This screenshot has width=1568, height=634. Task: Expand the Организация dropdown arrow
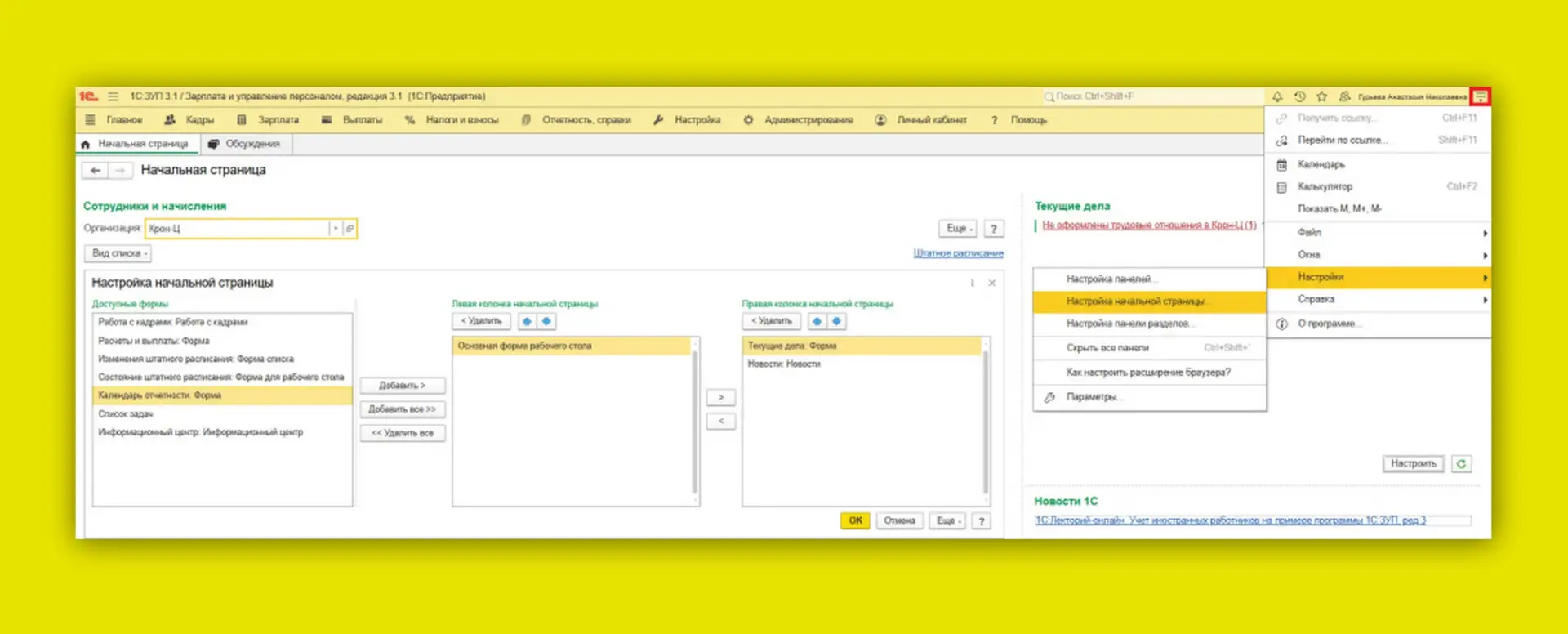pos(335,229)
